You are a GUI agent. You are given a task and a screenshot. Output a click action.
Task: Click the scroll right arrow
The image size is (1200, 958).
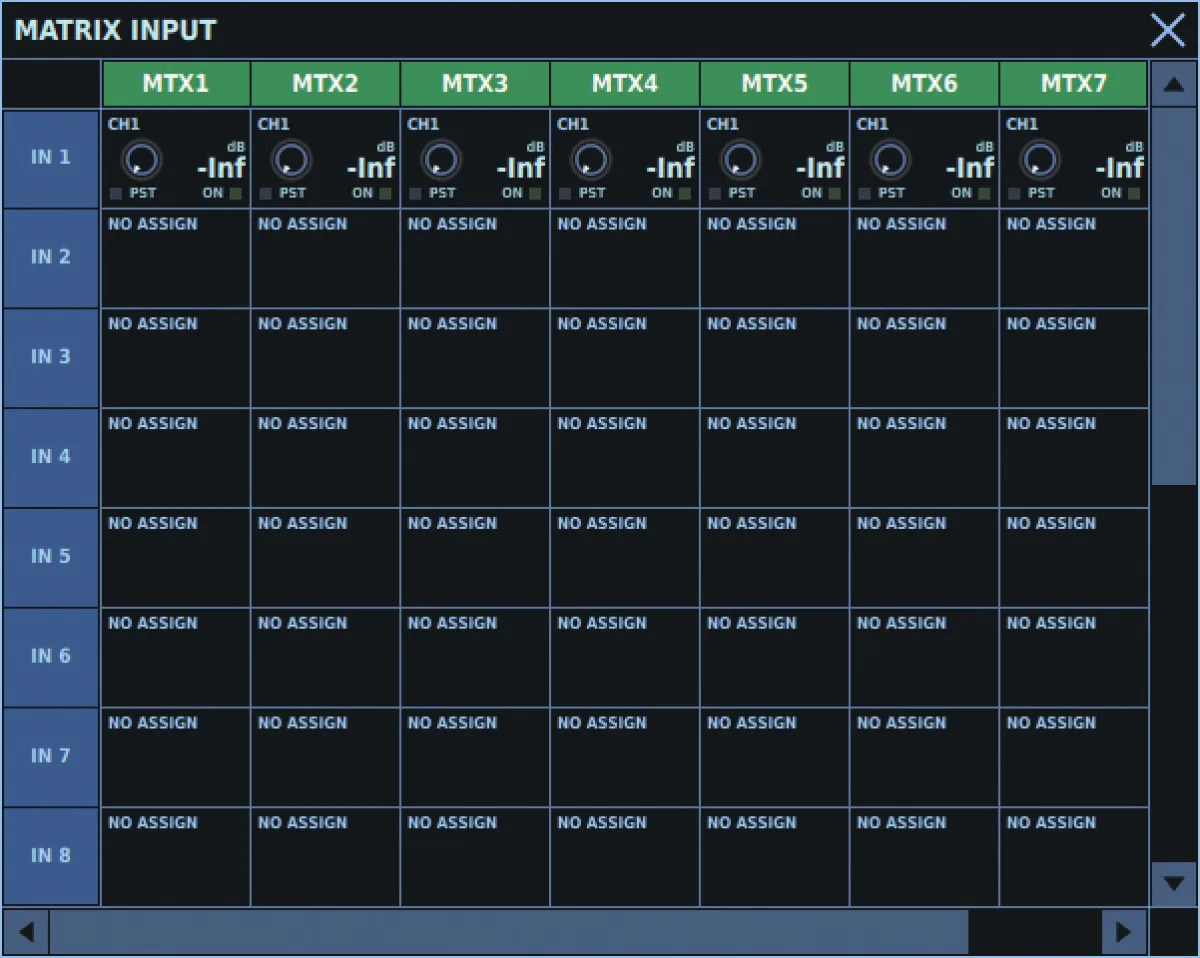click(x=1123, y=932)
